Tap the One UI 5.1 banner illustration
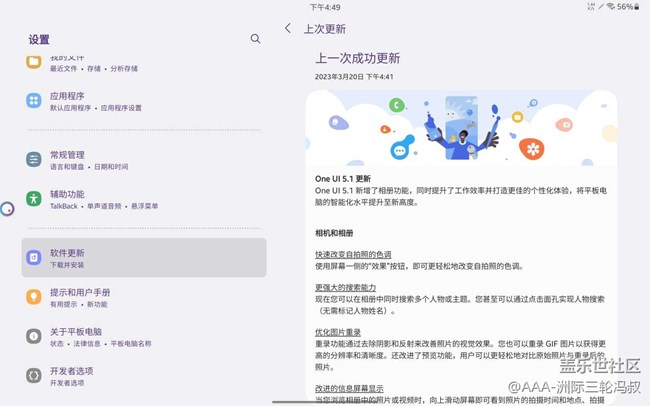The width and height of the screenshot is (650, 406). click(461, 128)
